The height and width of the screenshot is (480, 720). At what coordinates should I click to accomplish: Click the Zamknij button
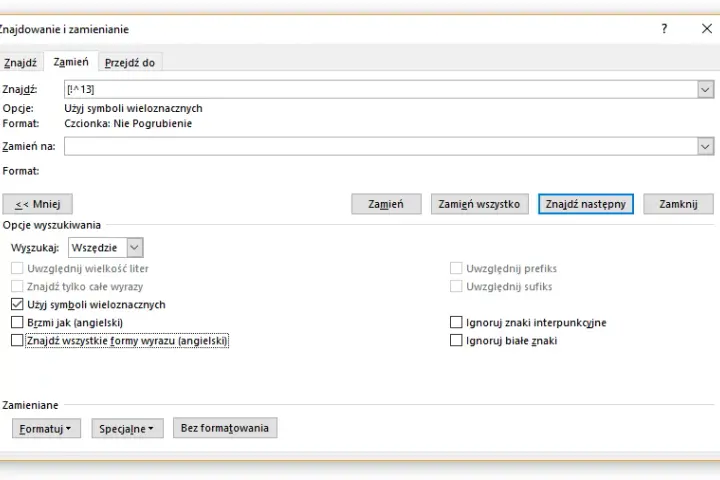678,204
